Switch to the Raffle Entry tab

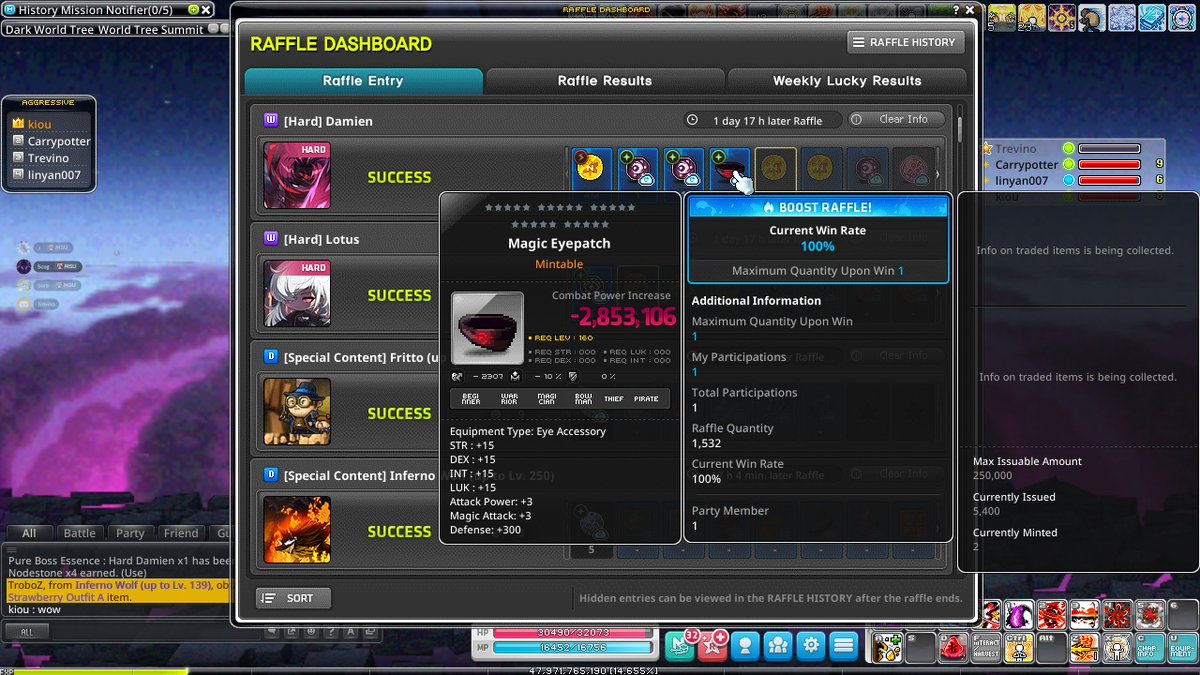coord(363,81)
